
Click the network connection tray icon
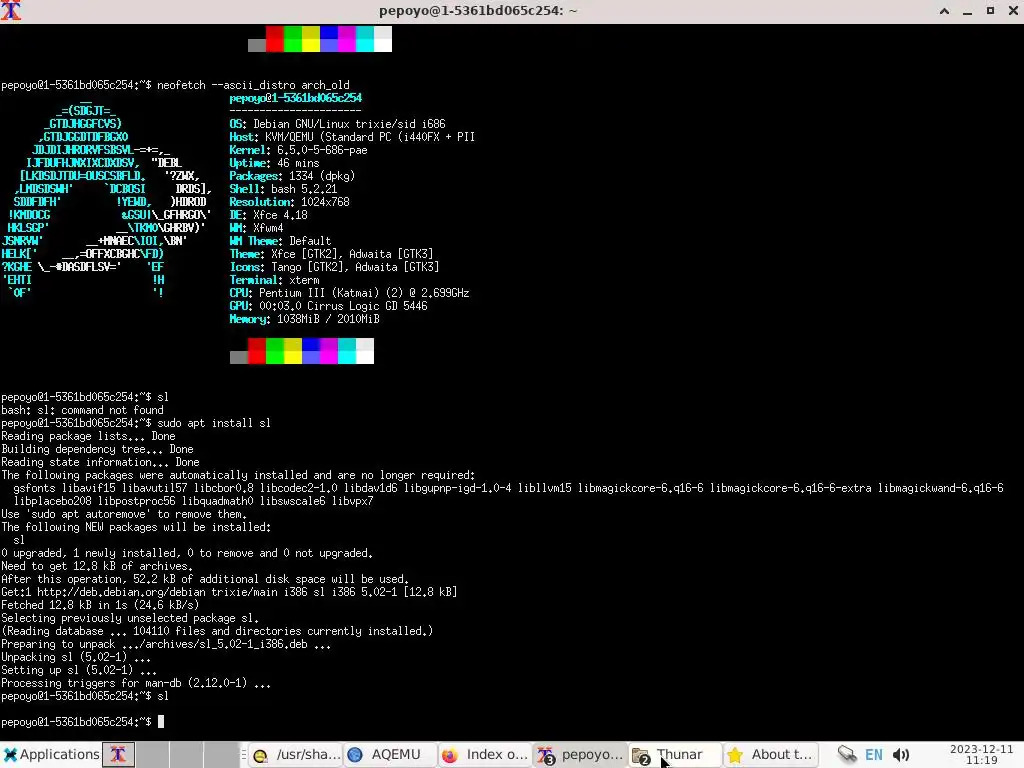pyautogui.click(x=847, y=754)
